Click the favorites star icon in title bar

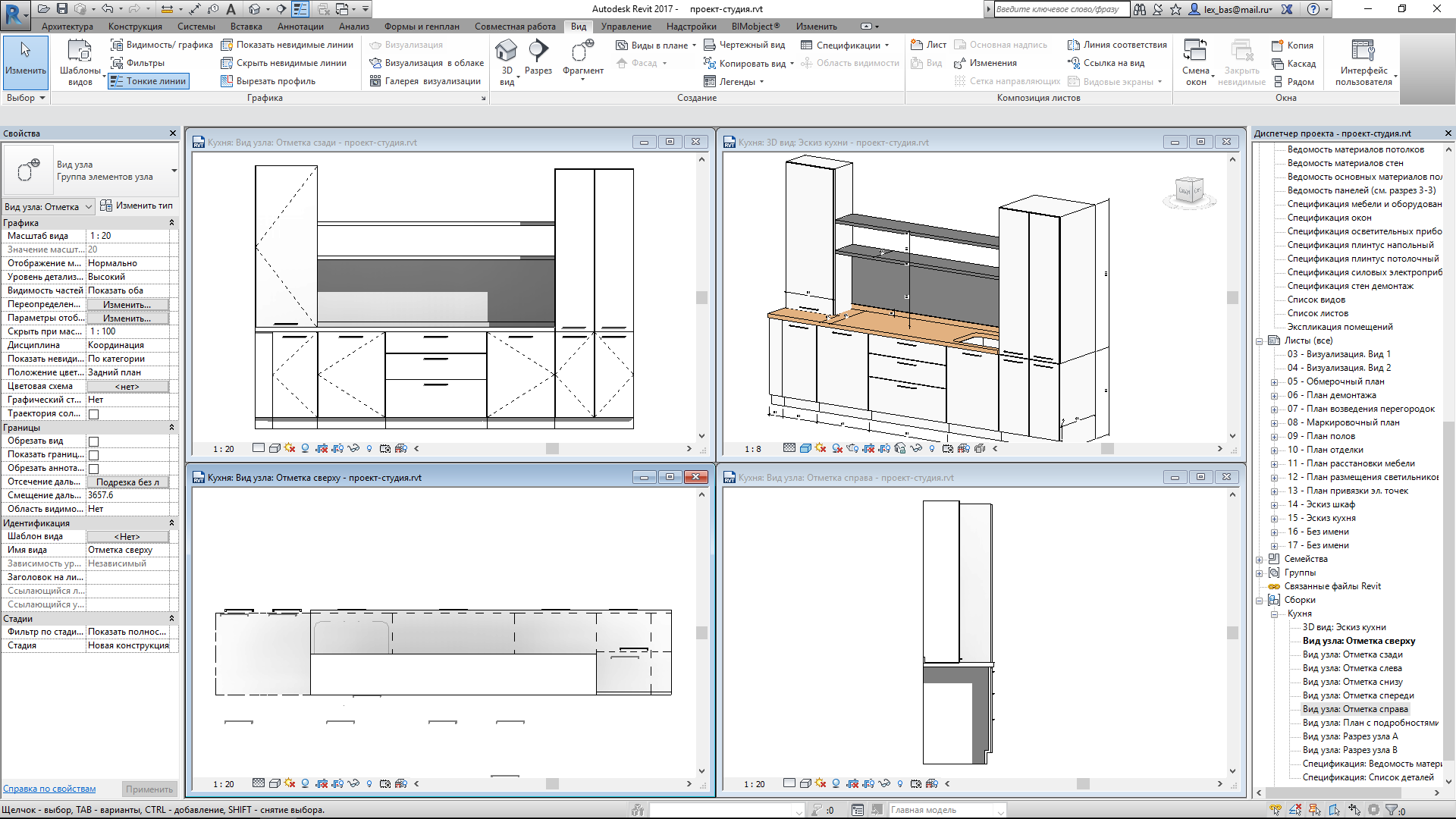(1175, 9)
